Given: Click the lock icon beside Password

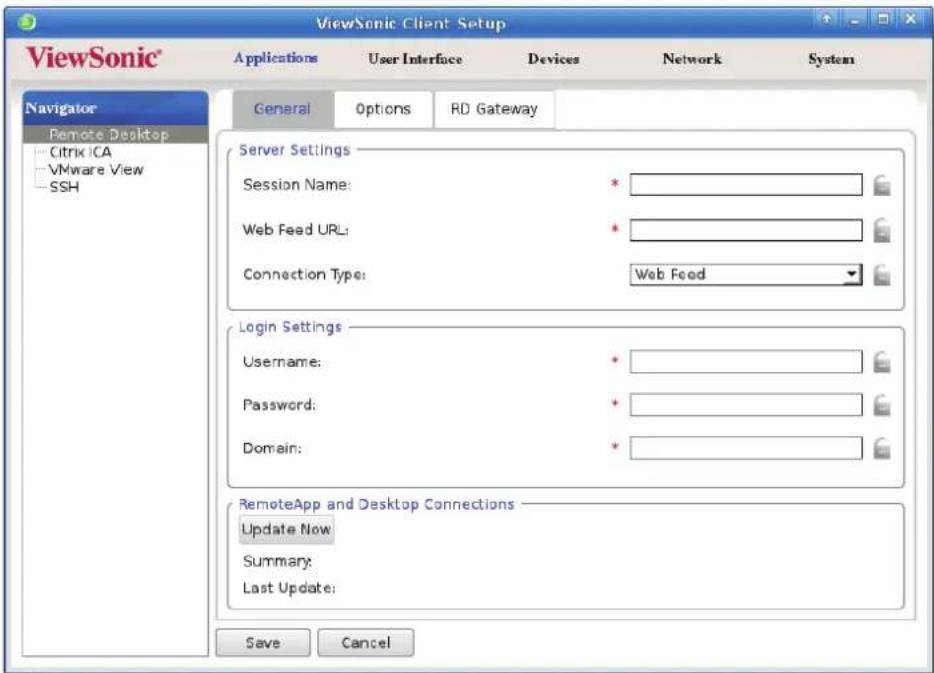Looking at the screenshot, I should point(882,406).
